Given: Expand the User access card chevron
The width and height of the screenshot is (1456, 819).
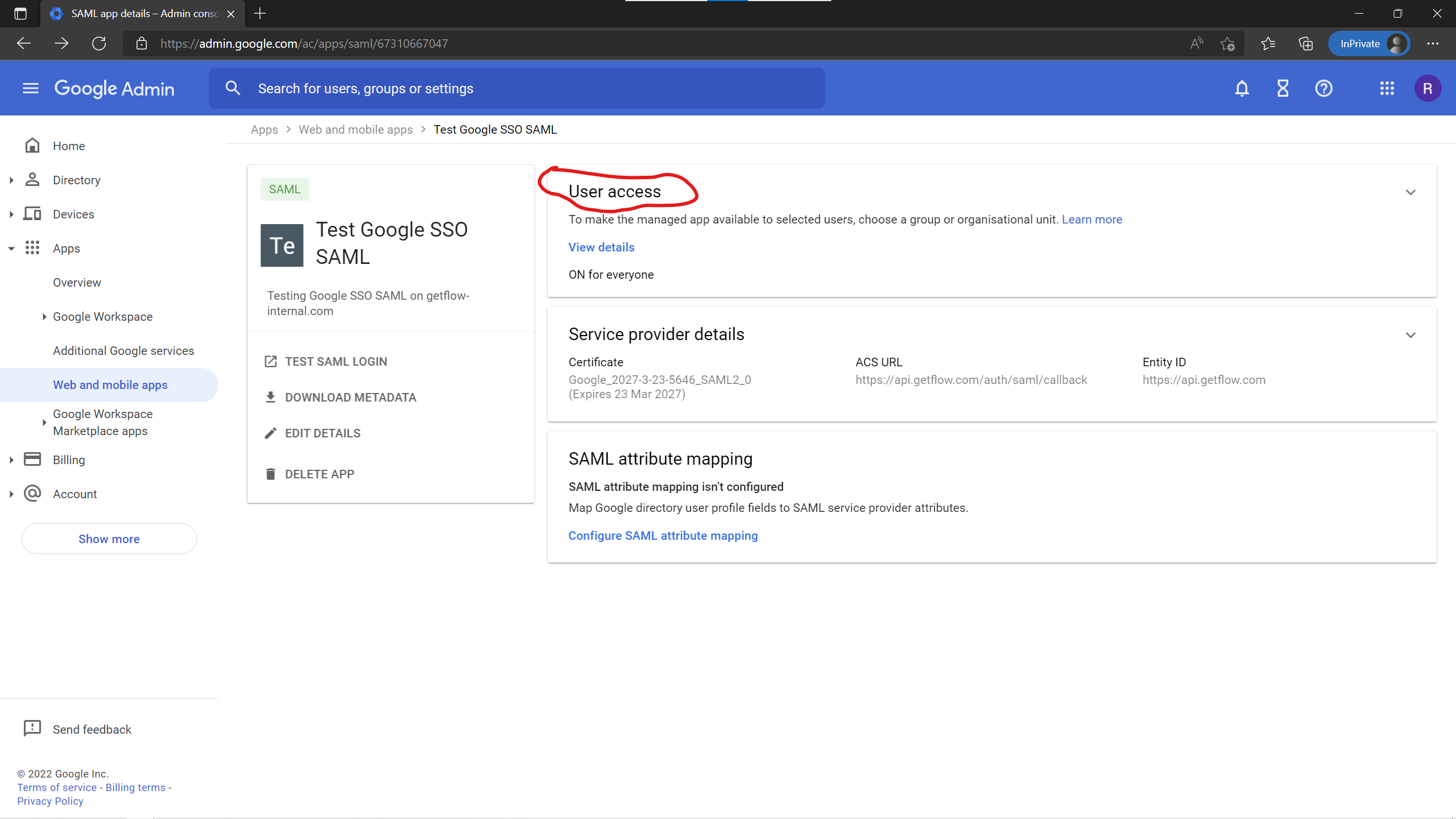Looking at the screenshot, I should pyautogui.click(x=1410, y=192).
